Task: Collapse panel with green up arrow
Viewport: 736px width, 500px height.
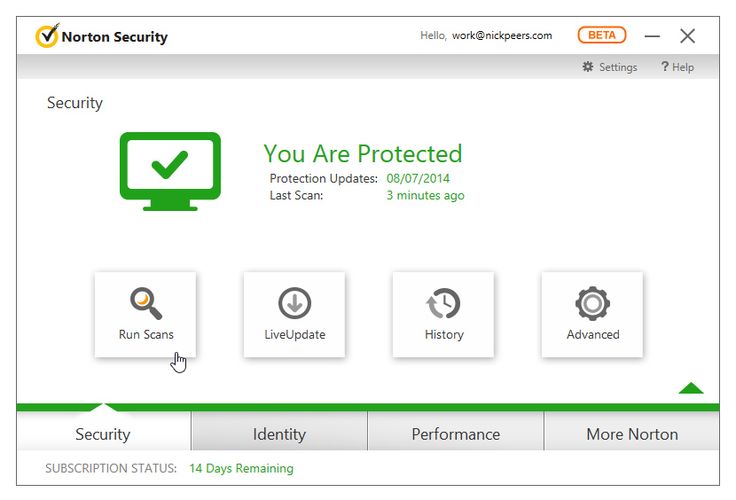Action: pyautogui.click(x=690, y=388)
